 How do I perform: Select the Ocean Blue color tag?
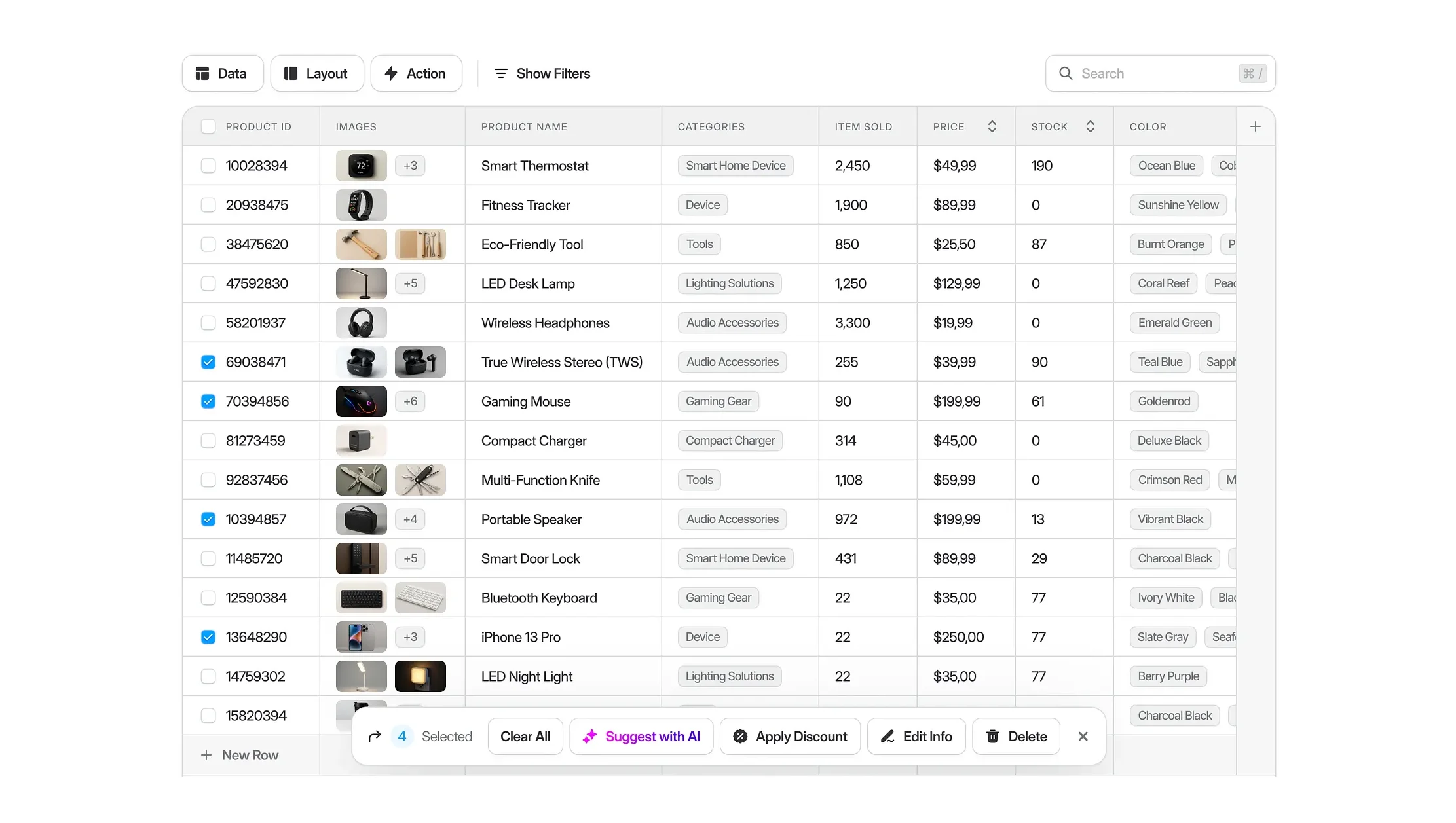click(1165, 165)
